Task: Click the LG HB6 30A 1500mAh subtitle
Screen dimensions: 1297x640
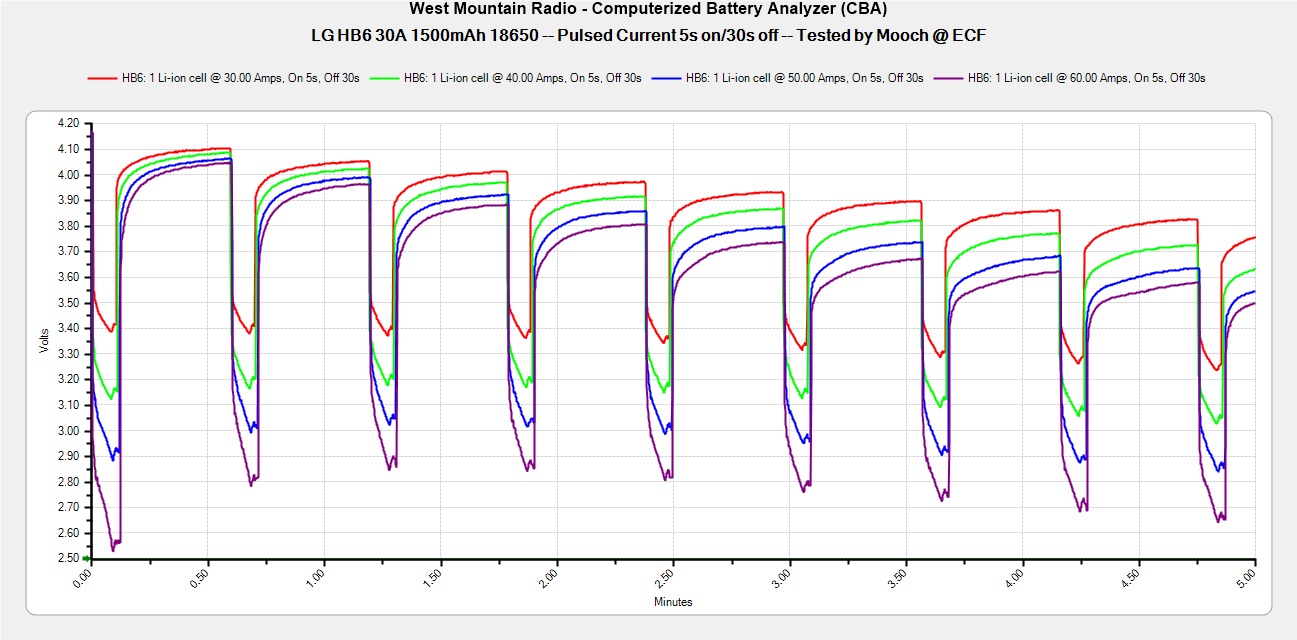Action: click(x=648, y=35)
